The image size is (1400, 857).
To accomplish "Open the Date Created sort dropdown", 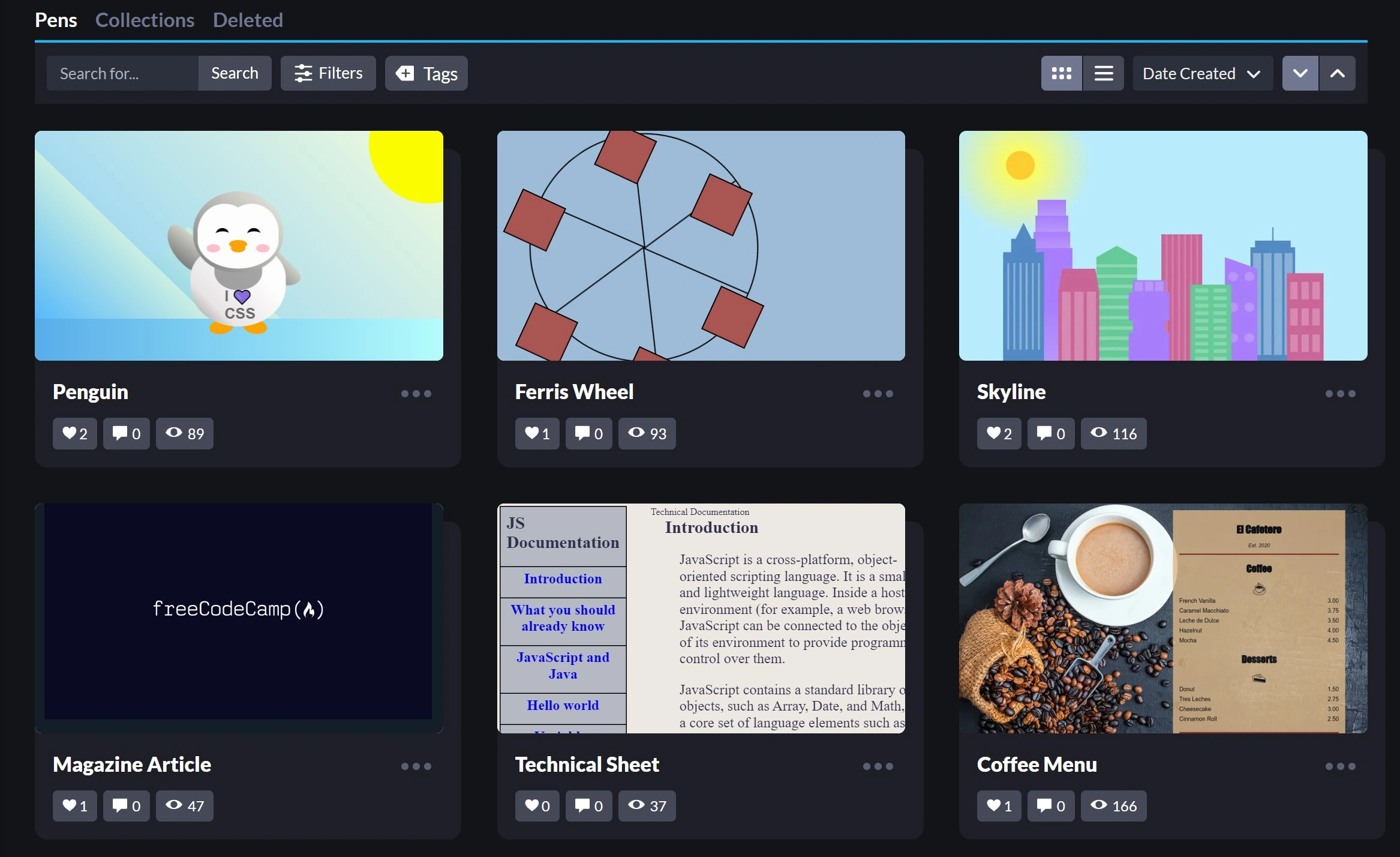I will click(x=1202, y=73).
